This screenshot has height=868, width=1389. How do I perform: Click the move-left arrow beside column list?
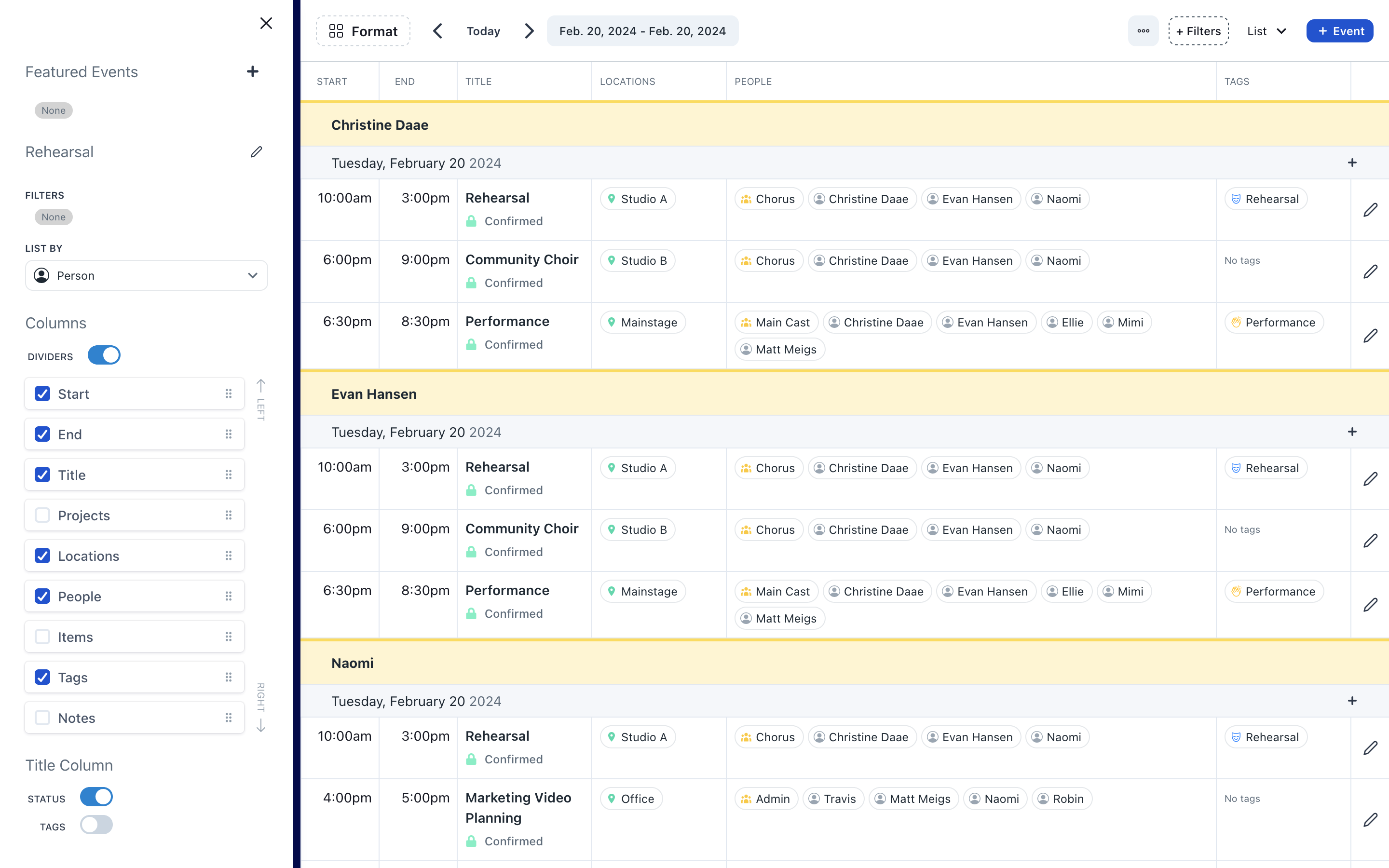point(260,386)
